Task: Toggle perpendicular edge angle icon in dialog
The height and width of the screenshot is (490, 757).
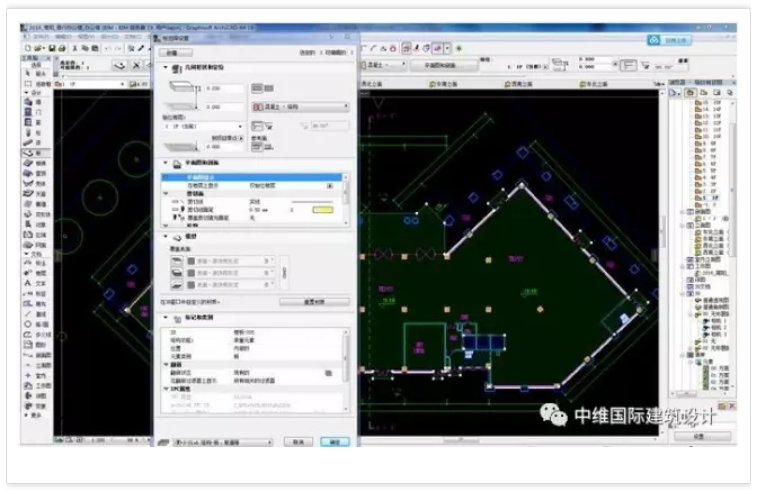Action: 257,126
